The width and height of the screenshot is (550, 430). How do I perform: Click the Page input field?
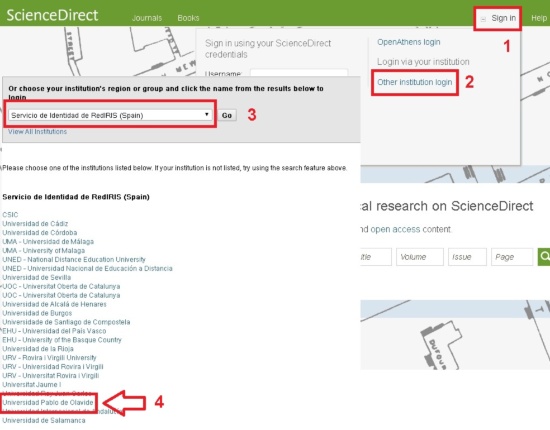[512, 257]
